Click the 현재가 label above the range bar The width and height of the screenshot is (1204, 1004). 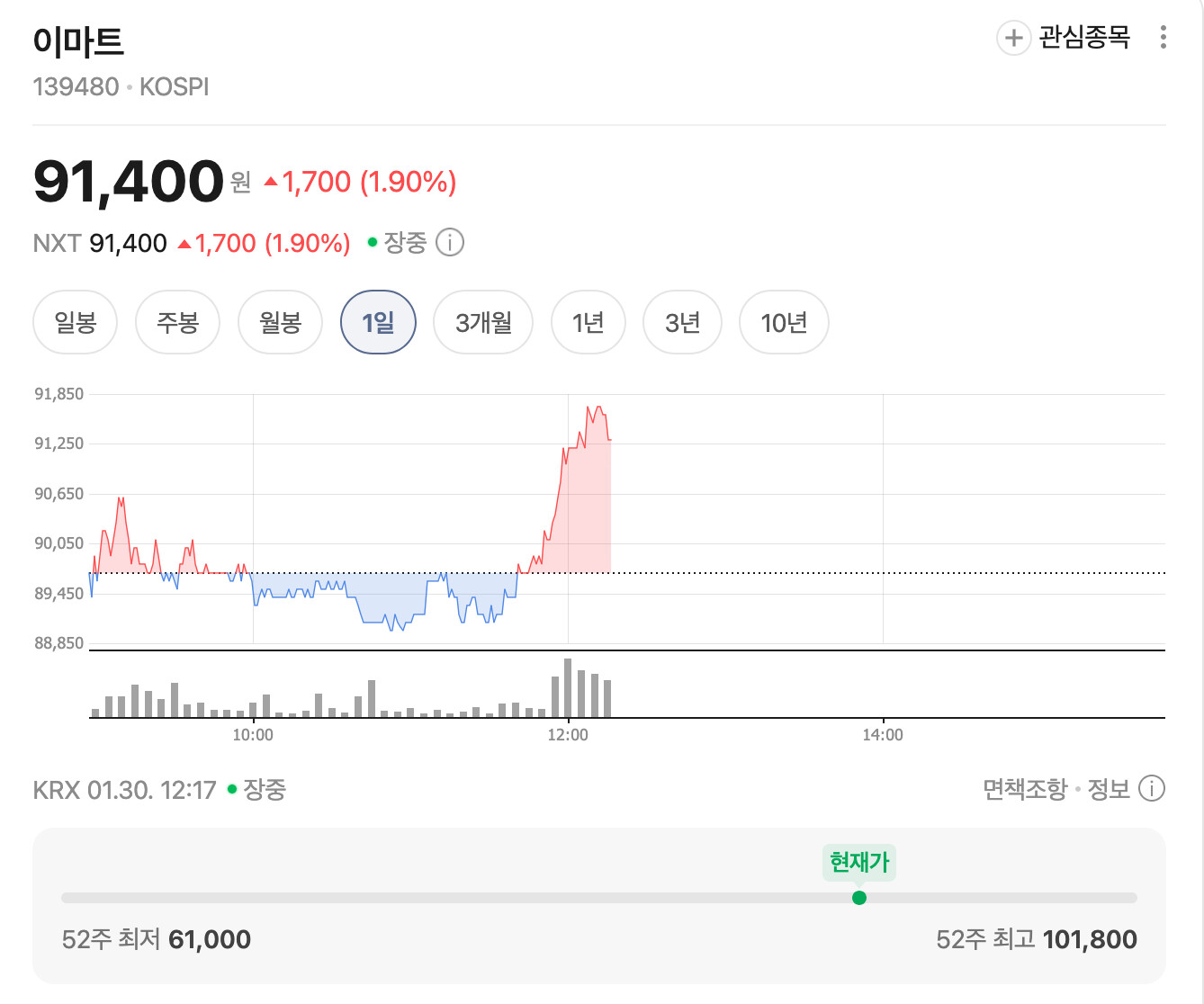coord(859,862)
